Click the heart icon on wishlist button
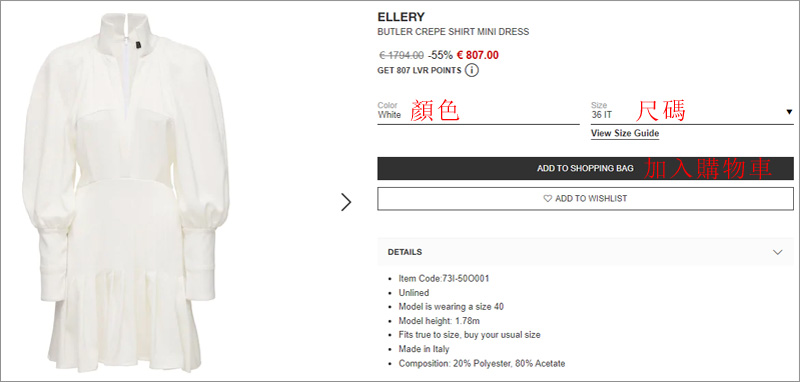Screen dimensions: 800x382 coord(547,199)
